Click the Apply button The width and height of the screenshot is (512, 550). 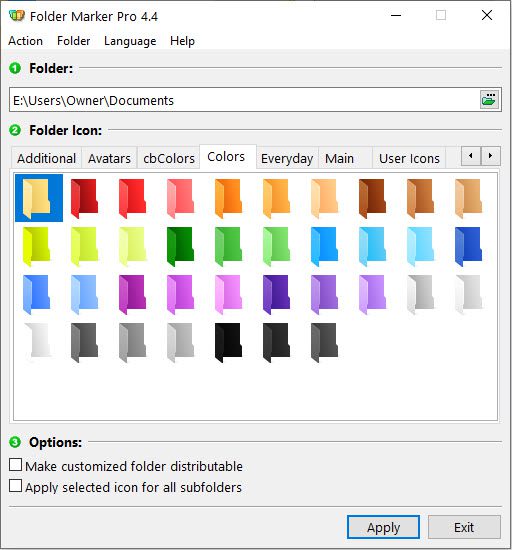point(383,527)
